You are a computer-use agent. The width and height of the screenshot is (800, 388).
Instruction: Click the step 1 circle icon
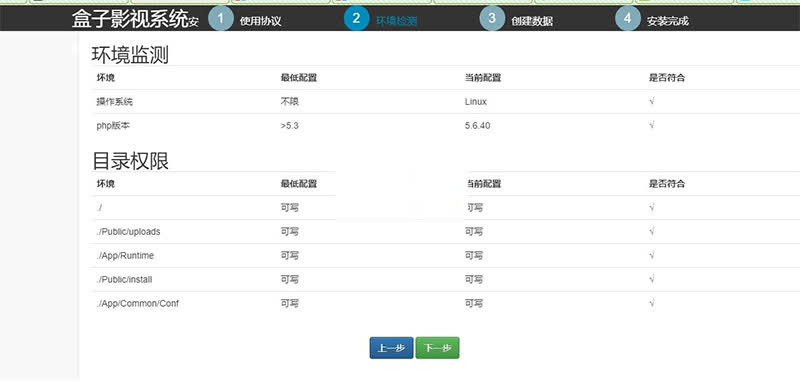tap(220, 18)
